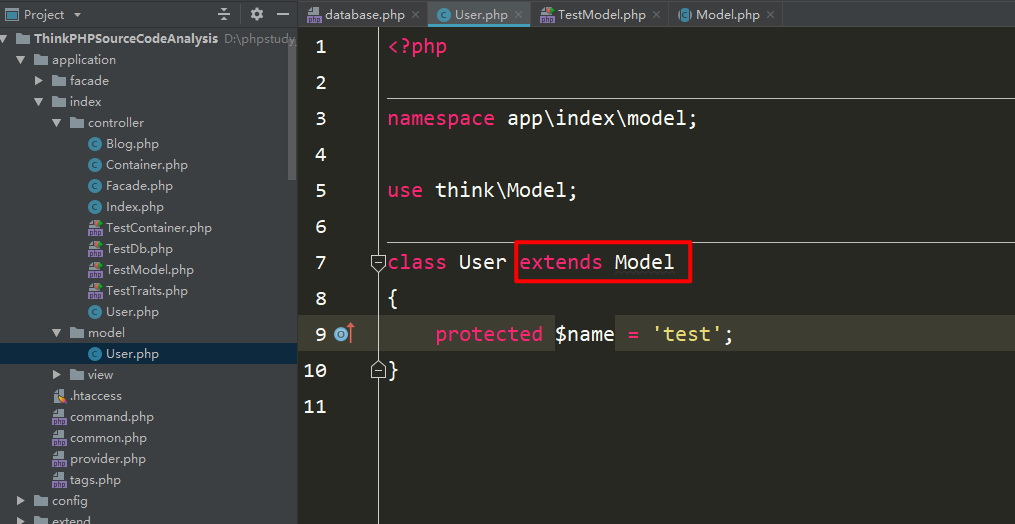Click the TestContainer.php PHP file icon

coord(95,228)
